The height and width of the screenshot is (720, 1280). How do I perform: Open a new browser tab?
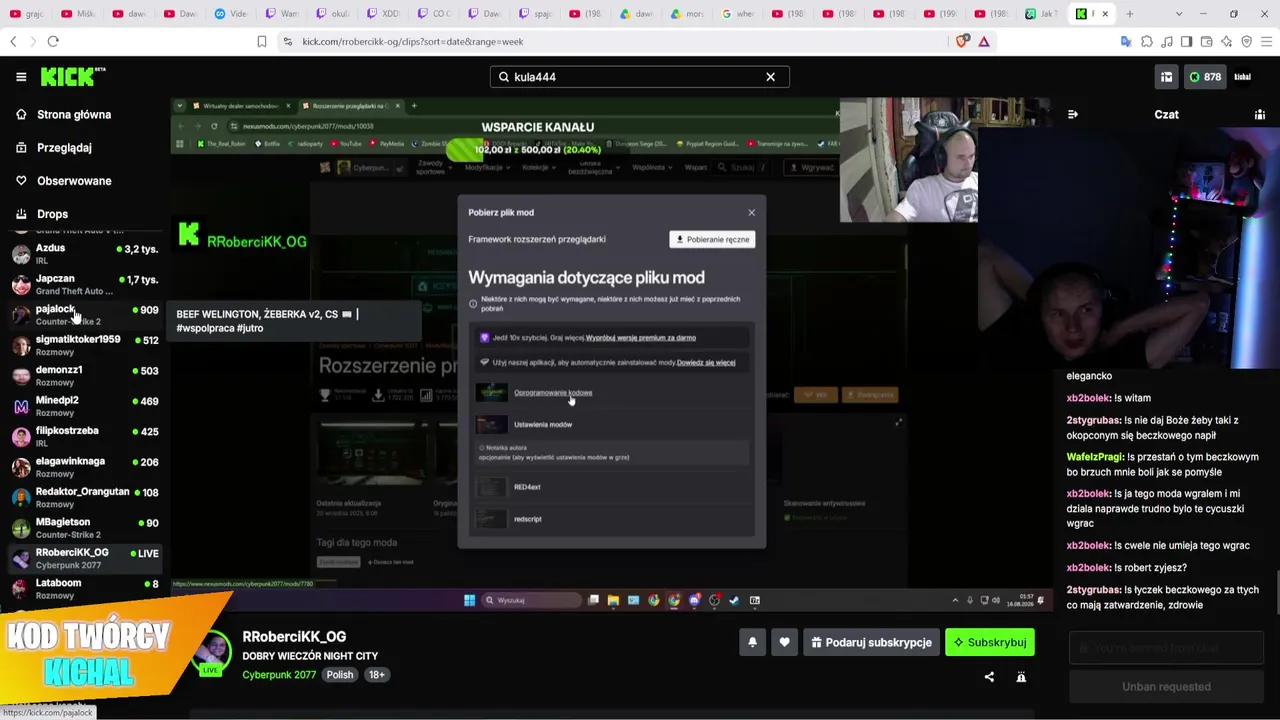[1130, 14]
